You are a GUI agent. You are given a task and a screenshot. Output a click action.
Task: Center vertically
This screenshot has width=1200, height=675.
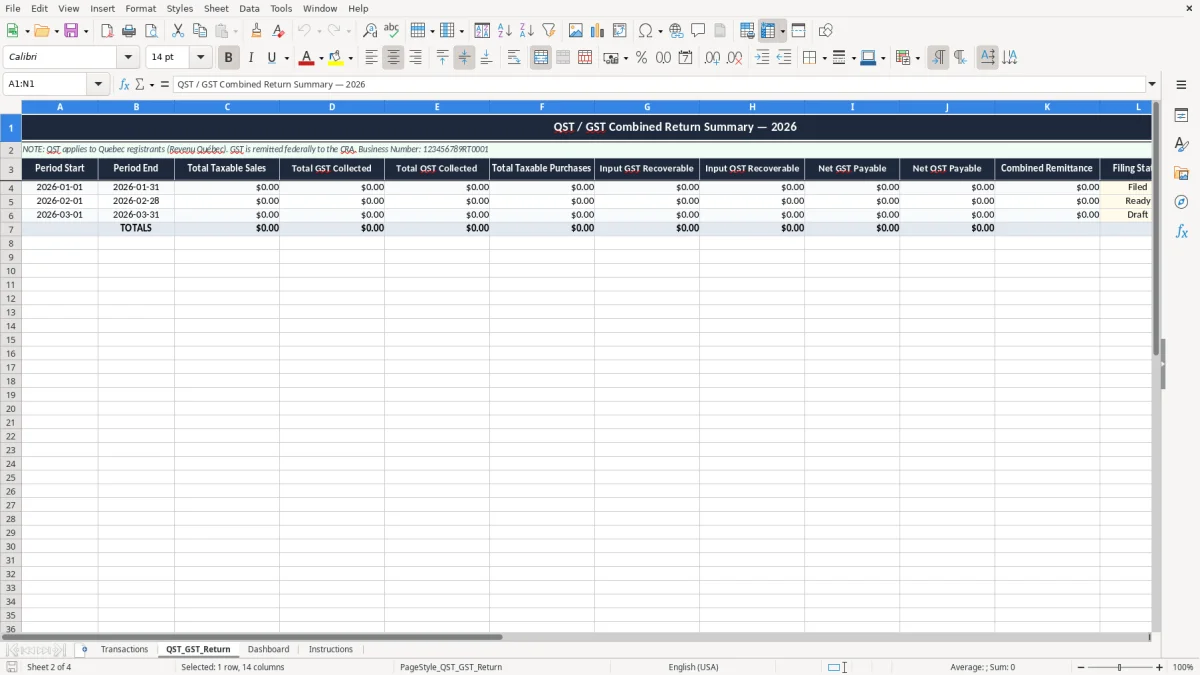click(464, 58)
